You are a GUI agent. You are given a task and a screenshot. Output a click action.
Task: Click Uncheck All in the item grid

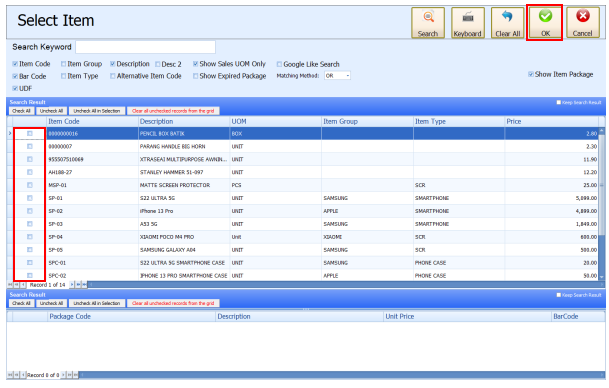(51, 111)
